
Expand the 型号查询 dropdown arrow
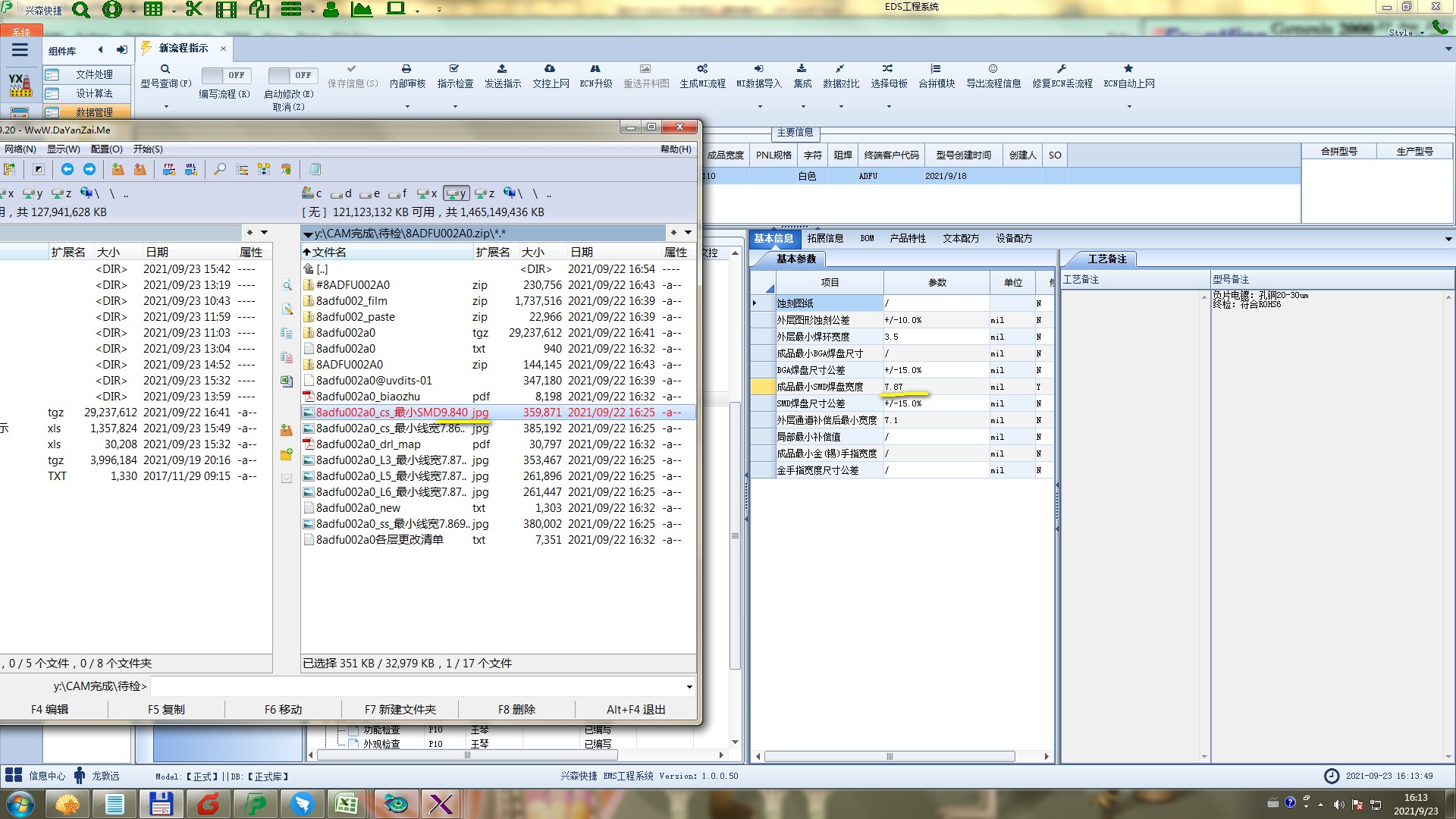click(x=166, y=107)
